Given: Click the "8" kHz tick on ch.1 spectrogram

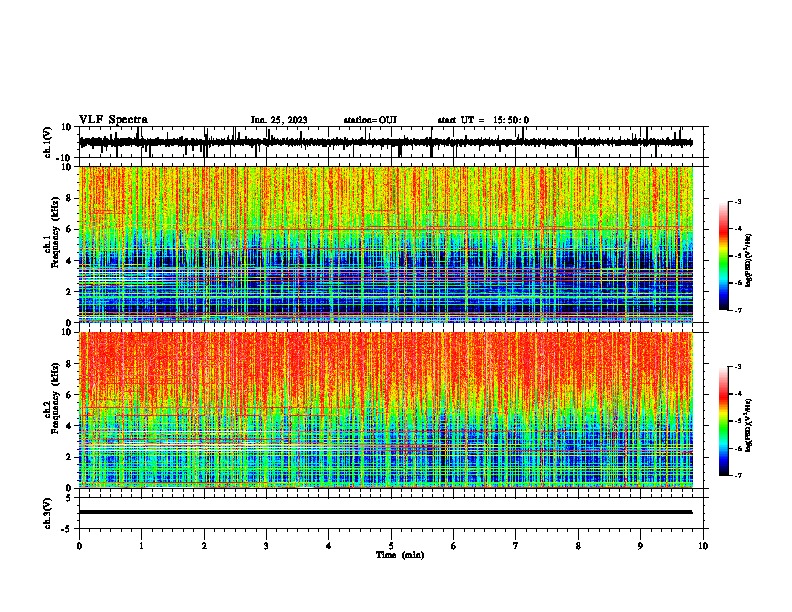Looking at the screenshot, I should [x=69, y=198].
